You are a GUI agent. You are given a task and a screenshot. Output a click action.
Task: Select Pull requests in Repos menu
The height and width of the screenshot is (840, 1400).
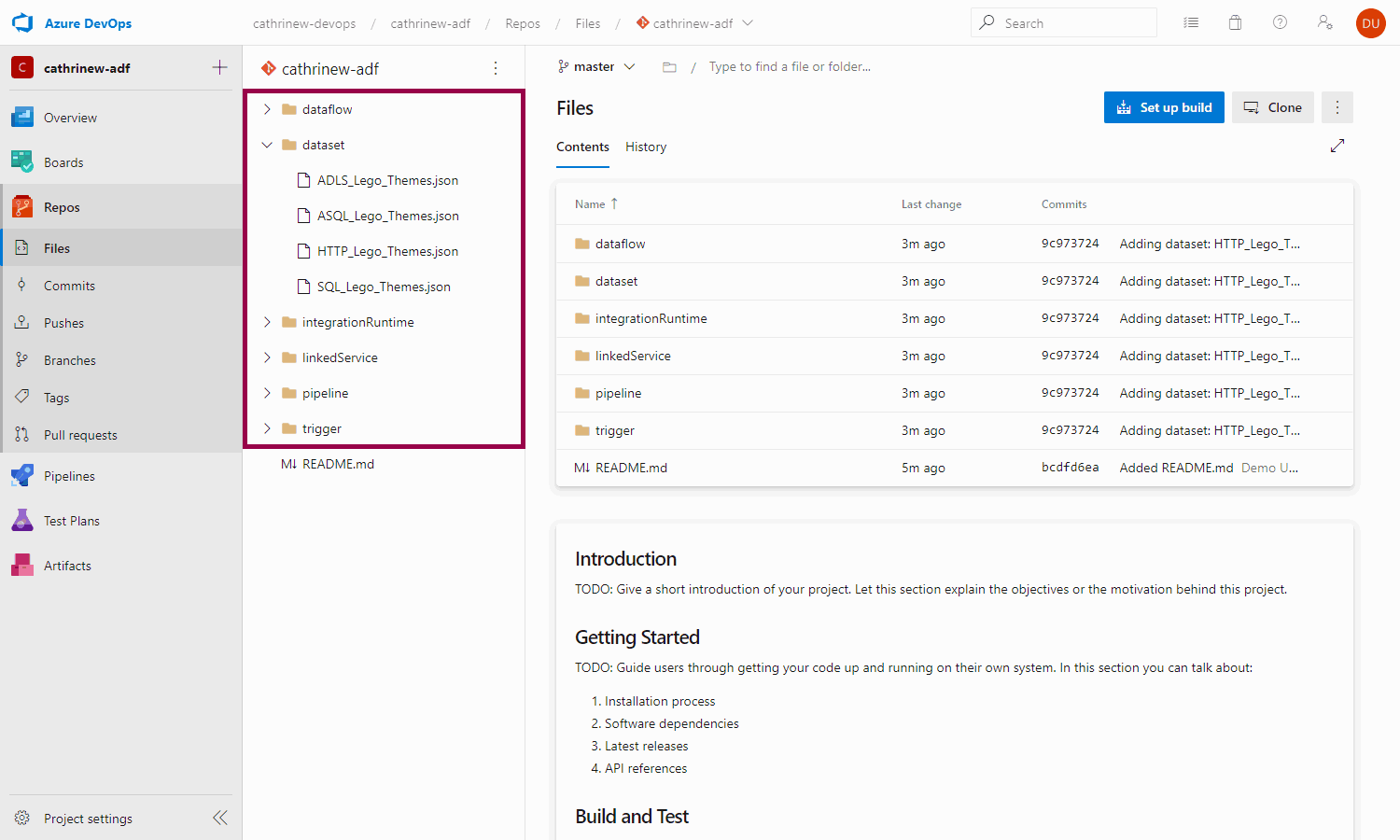[80, 435]
